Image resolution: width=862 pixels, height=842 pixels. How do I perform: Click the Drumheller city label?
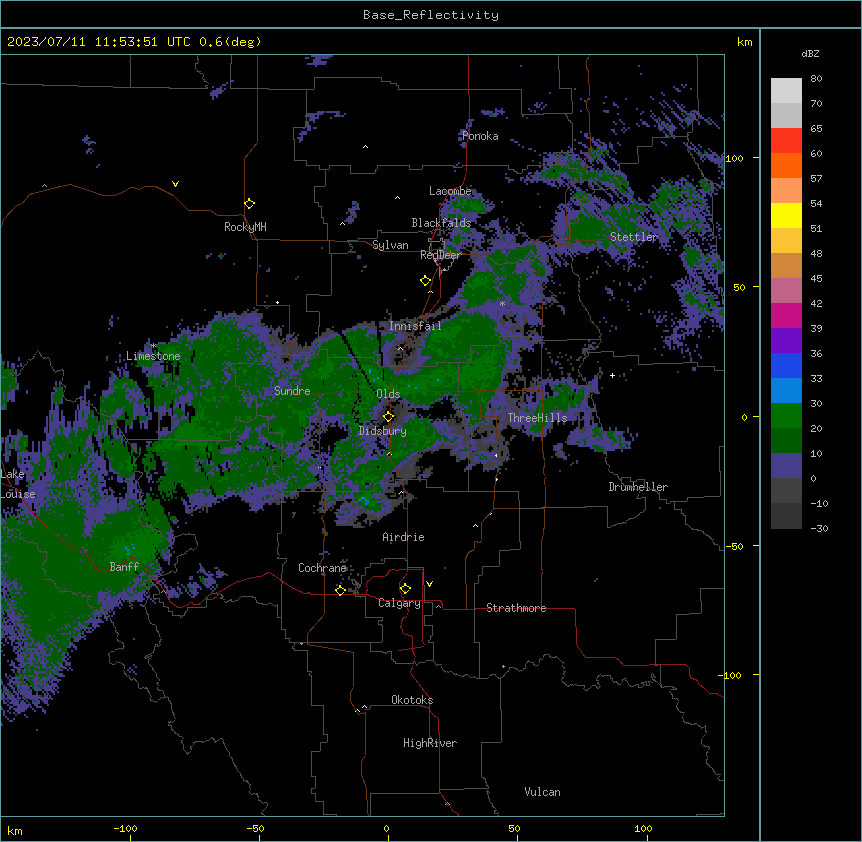tap(638, 487)
